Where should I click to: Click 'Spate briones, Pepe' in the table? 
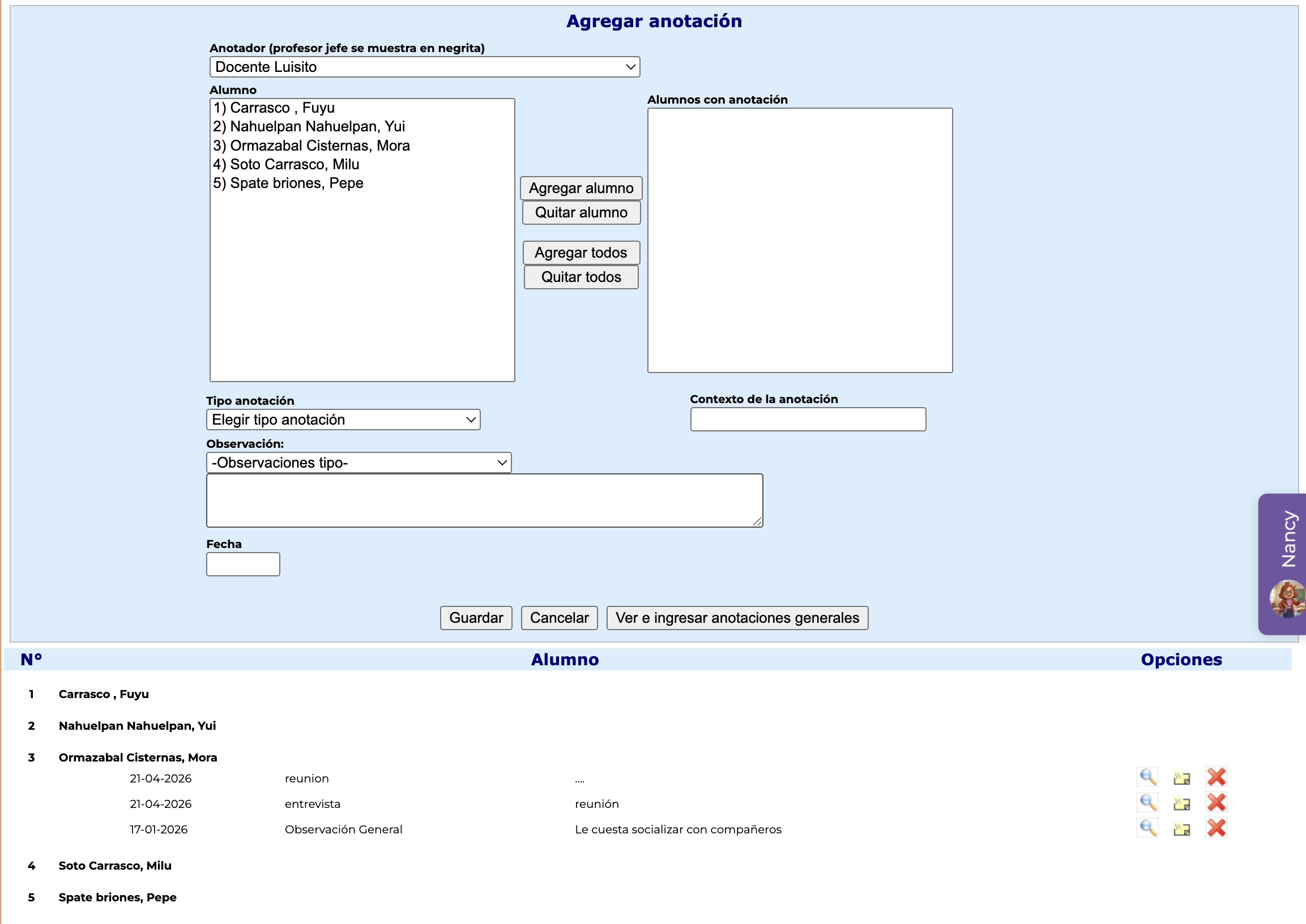point(117,899)
